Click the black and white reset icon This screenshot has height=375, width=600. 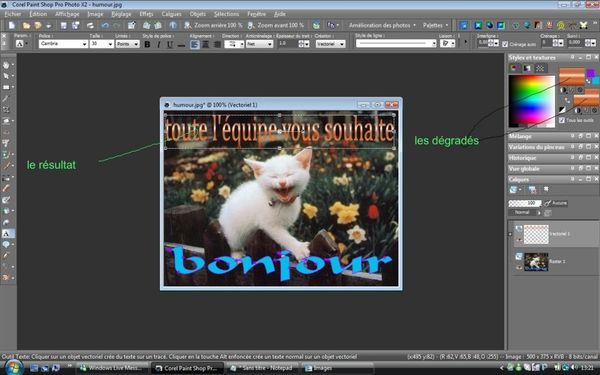point(562,110)
